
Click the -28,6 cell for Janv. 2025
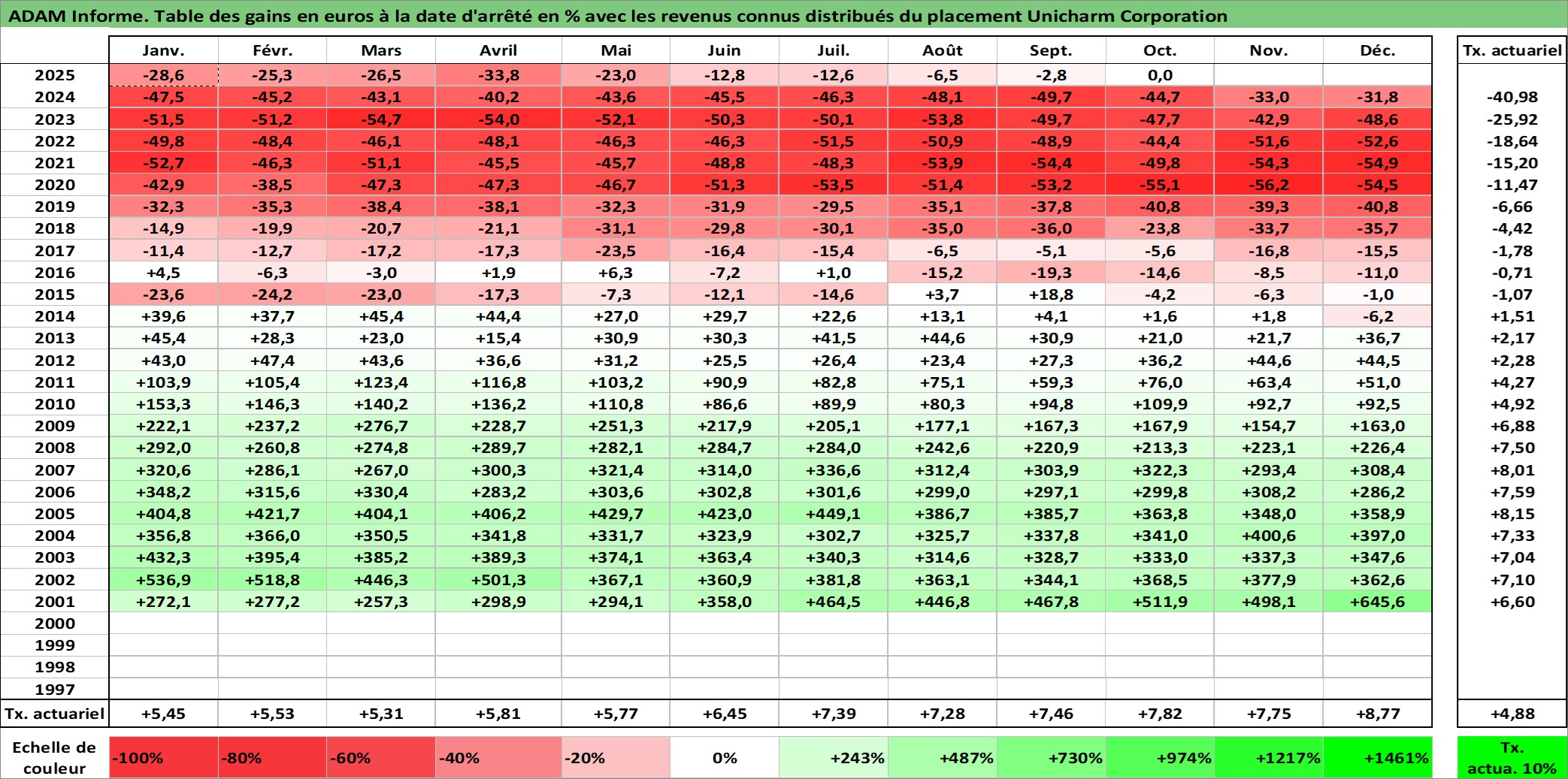pos(163,75)
